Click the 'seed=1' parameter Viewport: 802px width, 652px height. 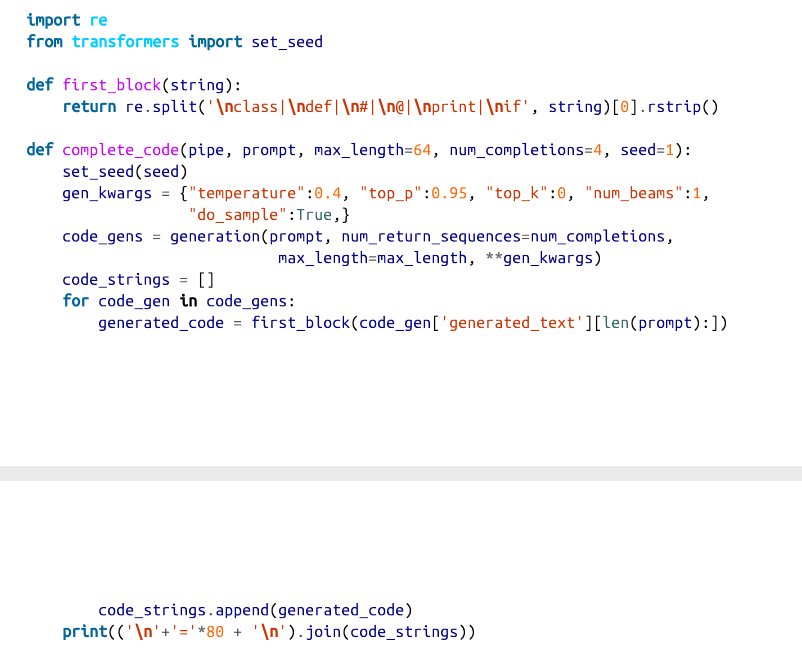(x=647, y=150)
